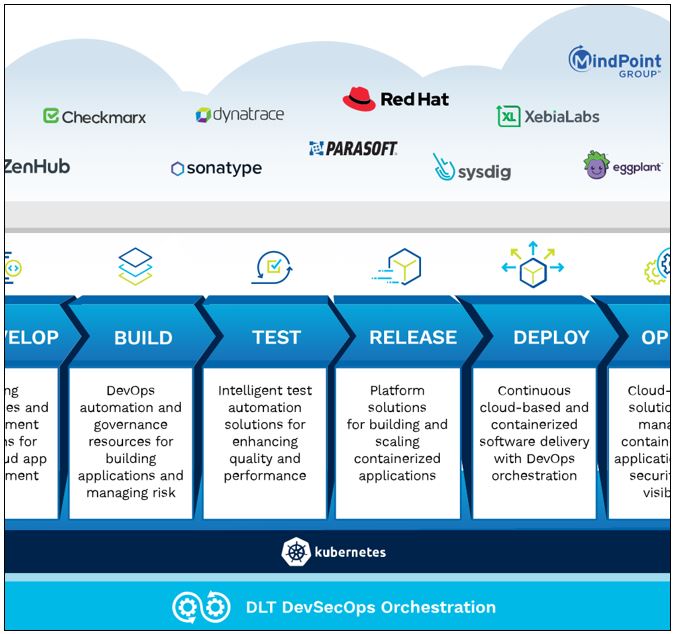
Task: Click the Parasoft logo
Action: [353, 148]
